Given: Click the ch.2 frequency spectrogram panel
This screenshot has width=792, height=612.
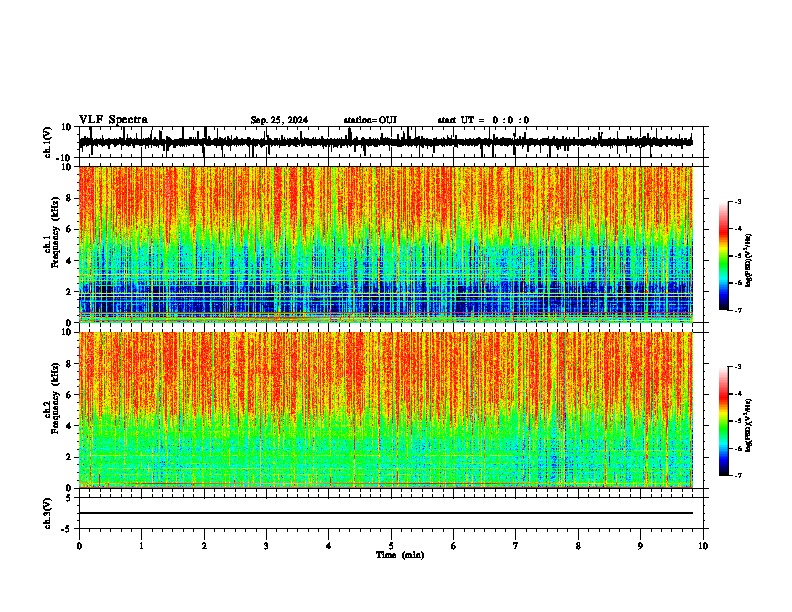Looking at the screenshot, I should [391, 410].
